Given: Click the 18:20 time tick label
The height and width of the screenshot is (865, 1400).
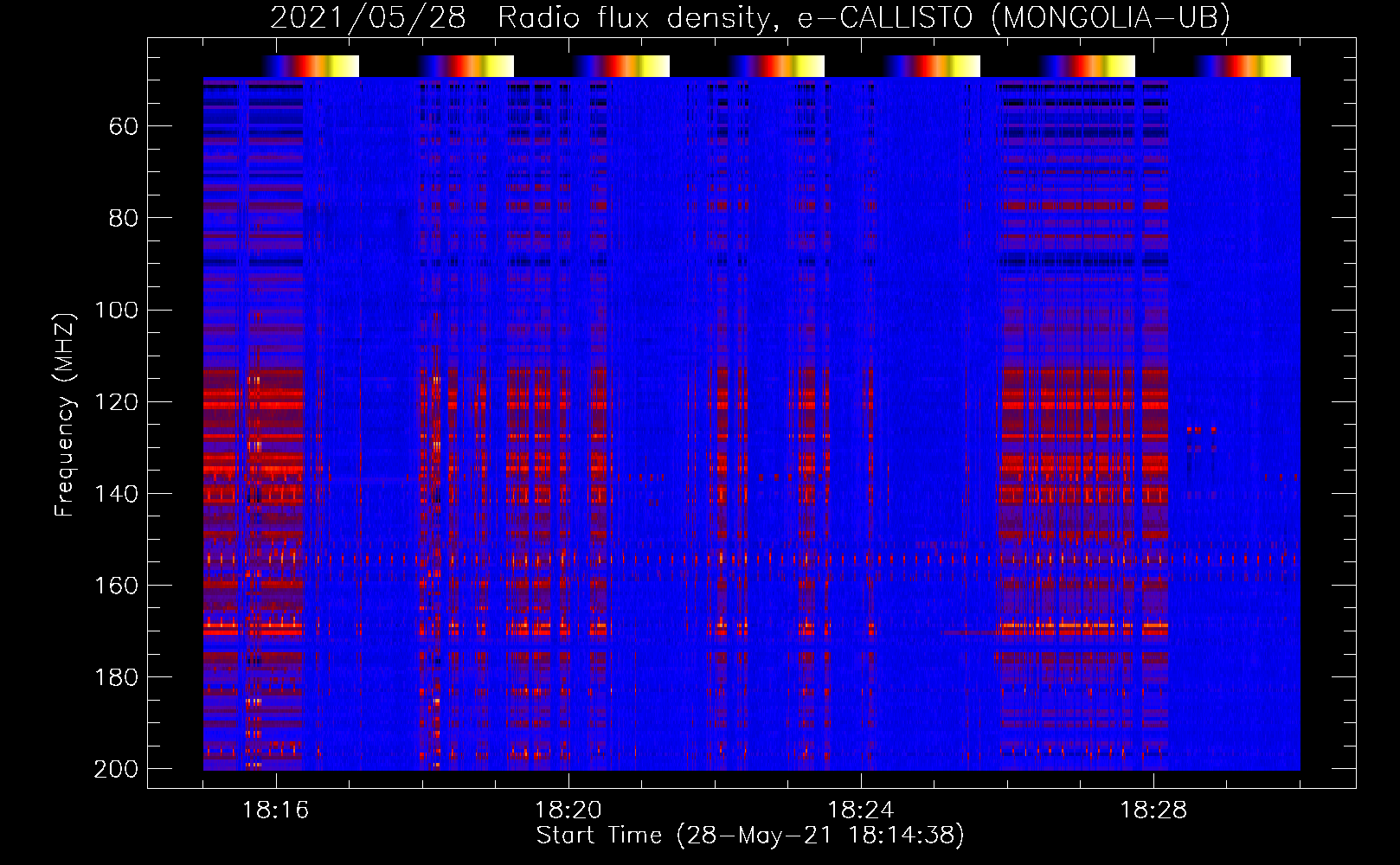Looking at the screenshot, I should coord(568,811).
